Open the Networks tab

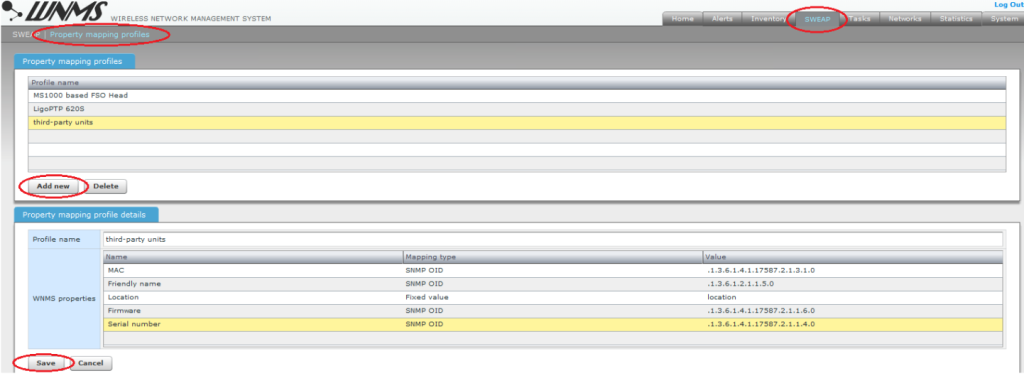[904, 19]
